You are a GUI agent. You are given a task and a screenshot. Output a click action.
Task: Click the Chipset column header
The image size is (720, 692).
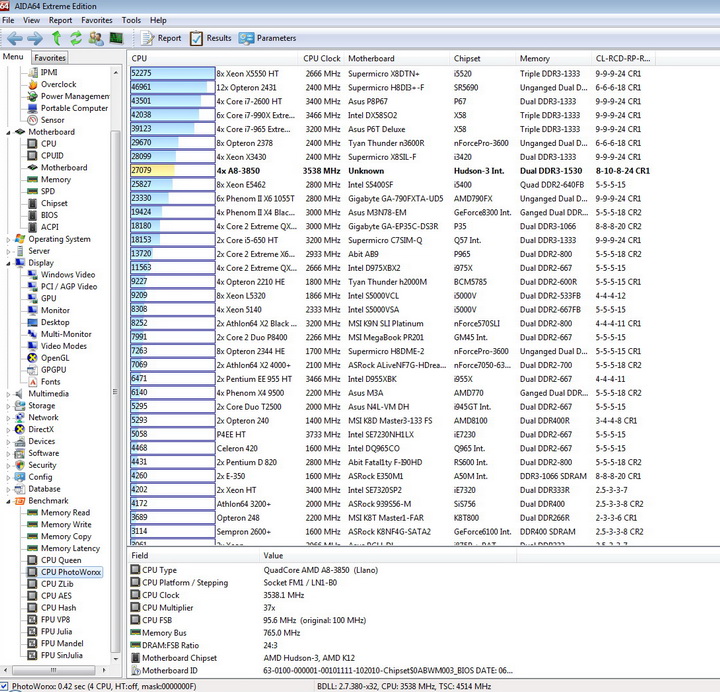483,58
